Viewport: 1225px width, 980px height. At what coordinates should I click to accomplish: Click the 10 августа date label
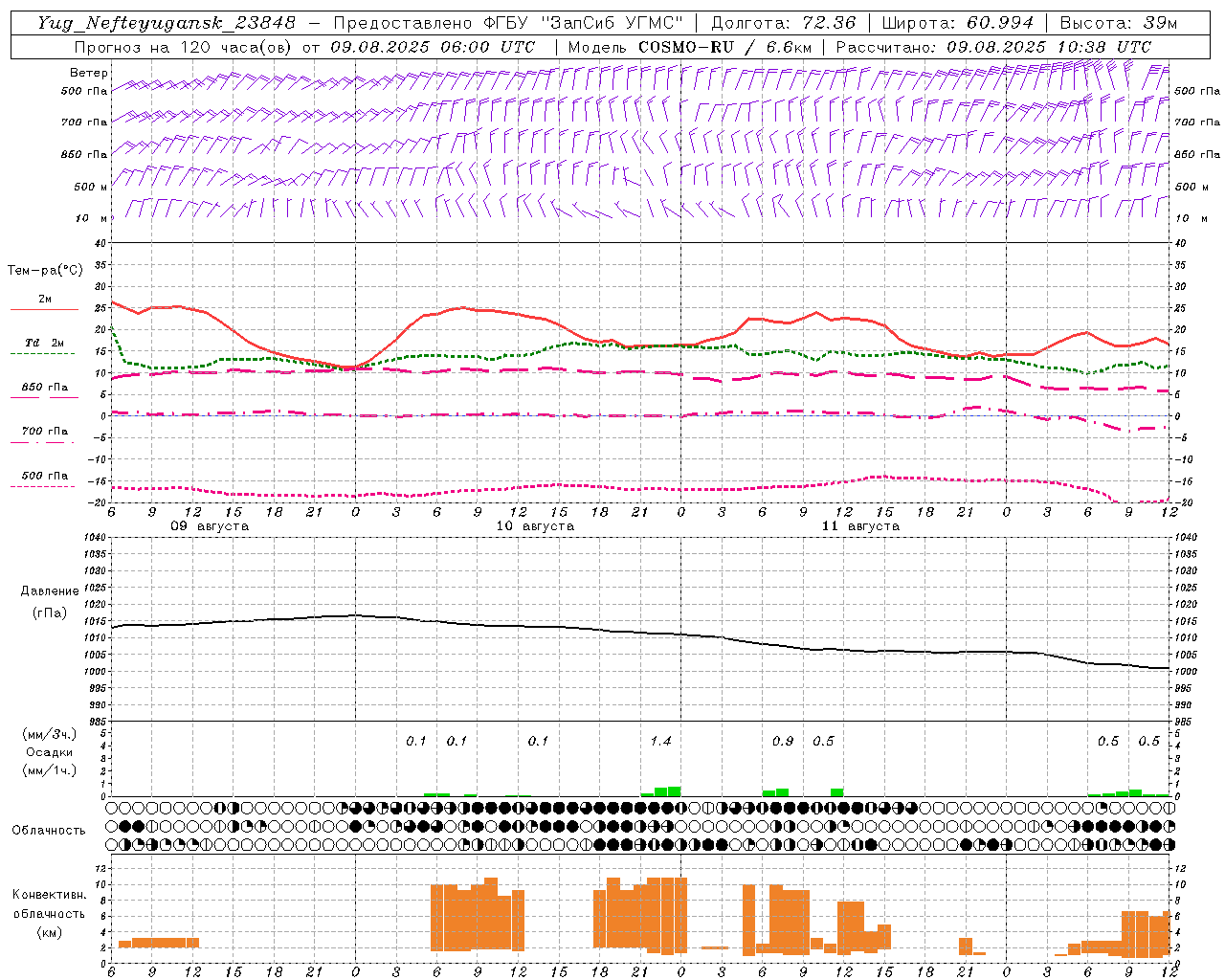click(x=535, y=526)
